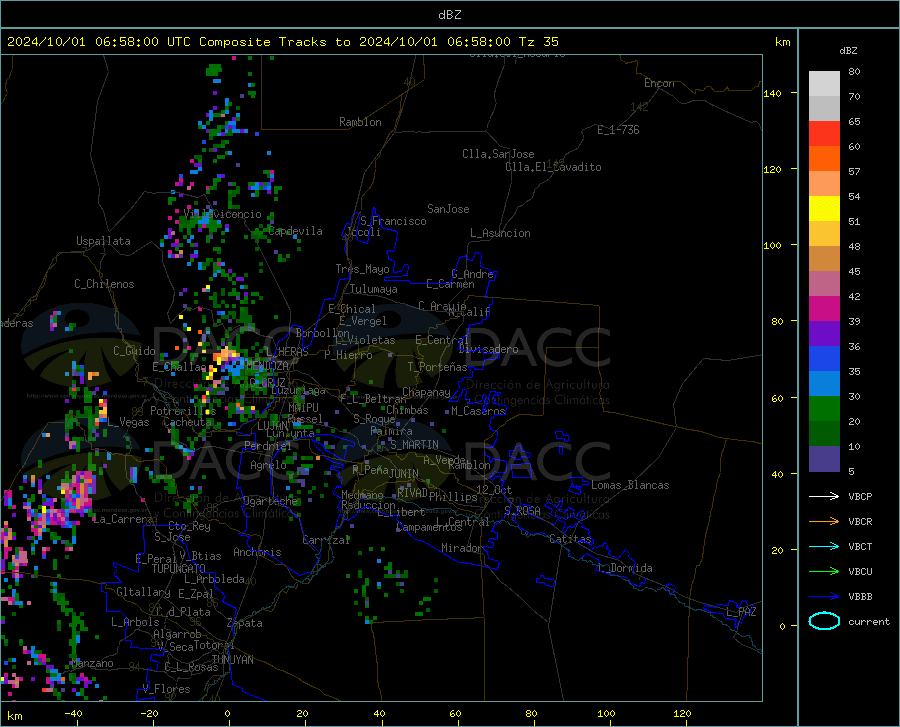Click the 'L_Asuncion' map label

pos(500,233)
